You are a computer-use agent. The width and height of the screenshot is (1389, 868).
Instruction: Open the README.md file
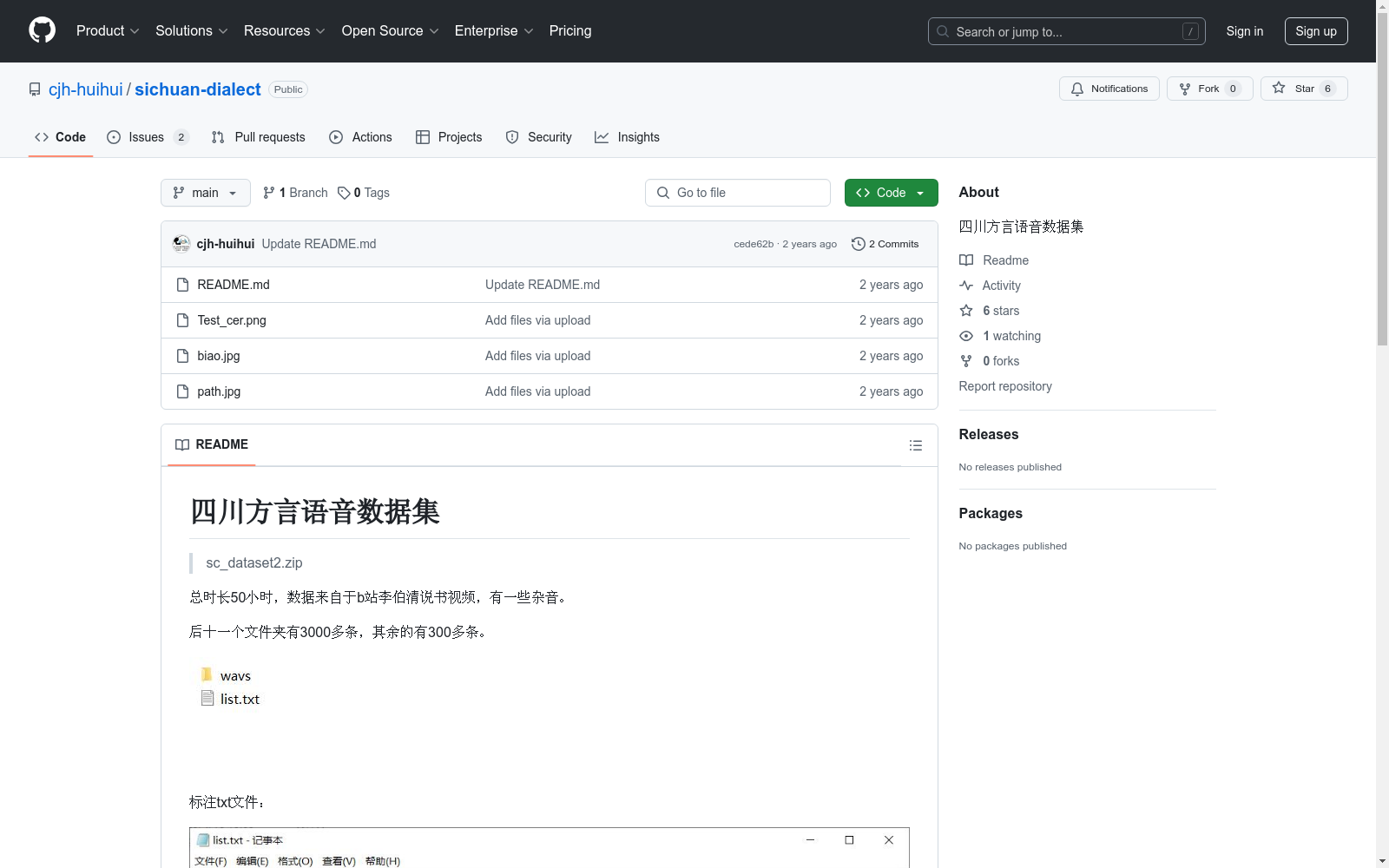tap(234, 285)
